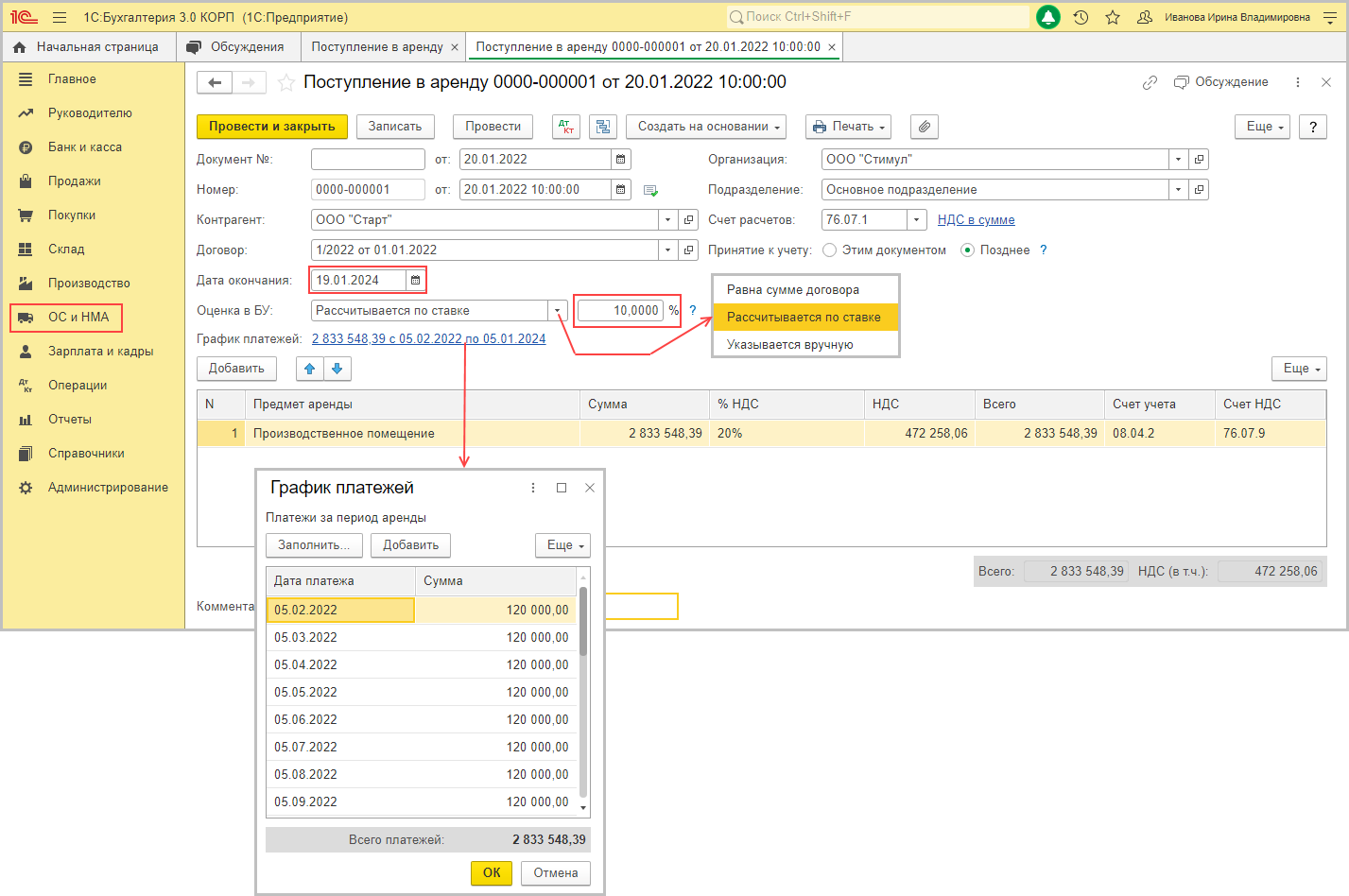This screenshot has width=1349, height=896.
Task: Open the main menu hamburger icon
Action: [60, 17]
